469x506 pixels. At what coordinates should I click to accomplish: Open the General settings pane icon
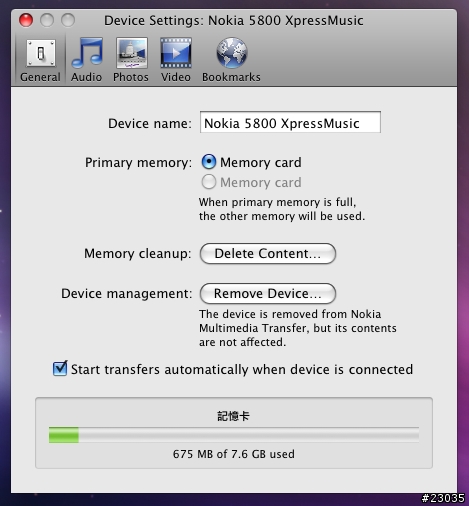coord(41,60)
